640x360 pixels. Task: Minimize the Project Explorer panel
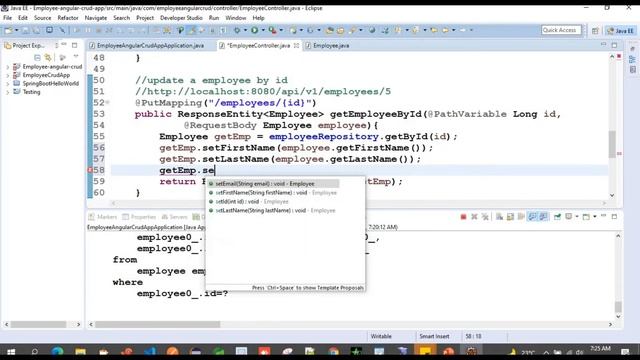(x=64, y=45)
